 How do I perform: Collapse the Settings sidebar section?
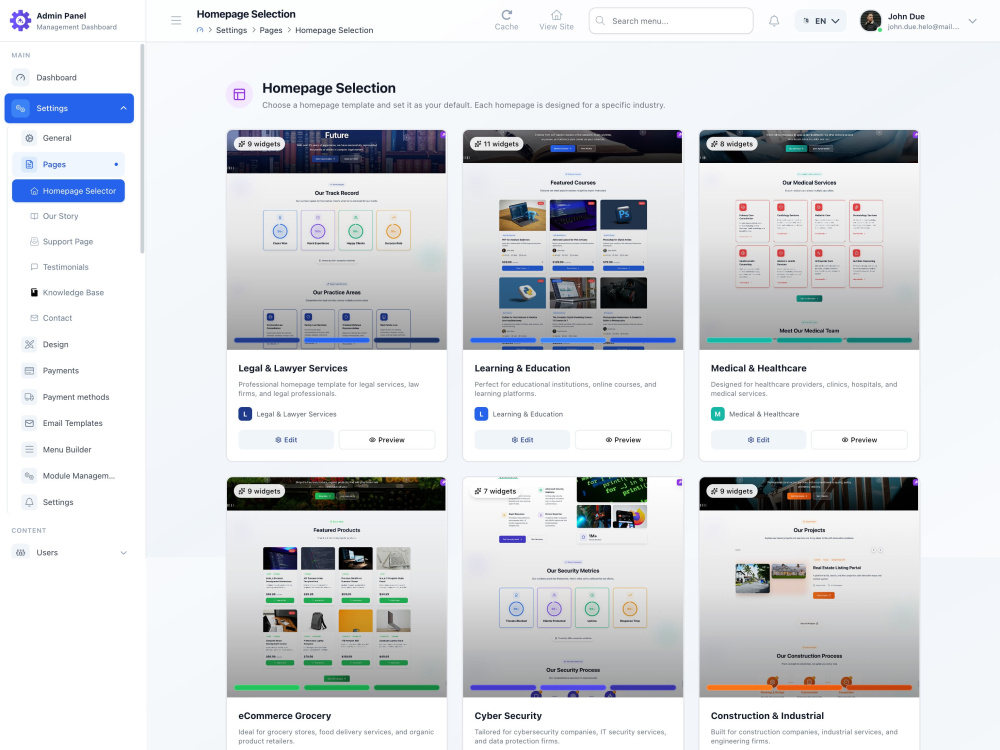point(124,108)
